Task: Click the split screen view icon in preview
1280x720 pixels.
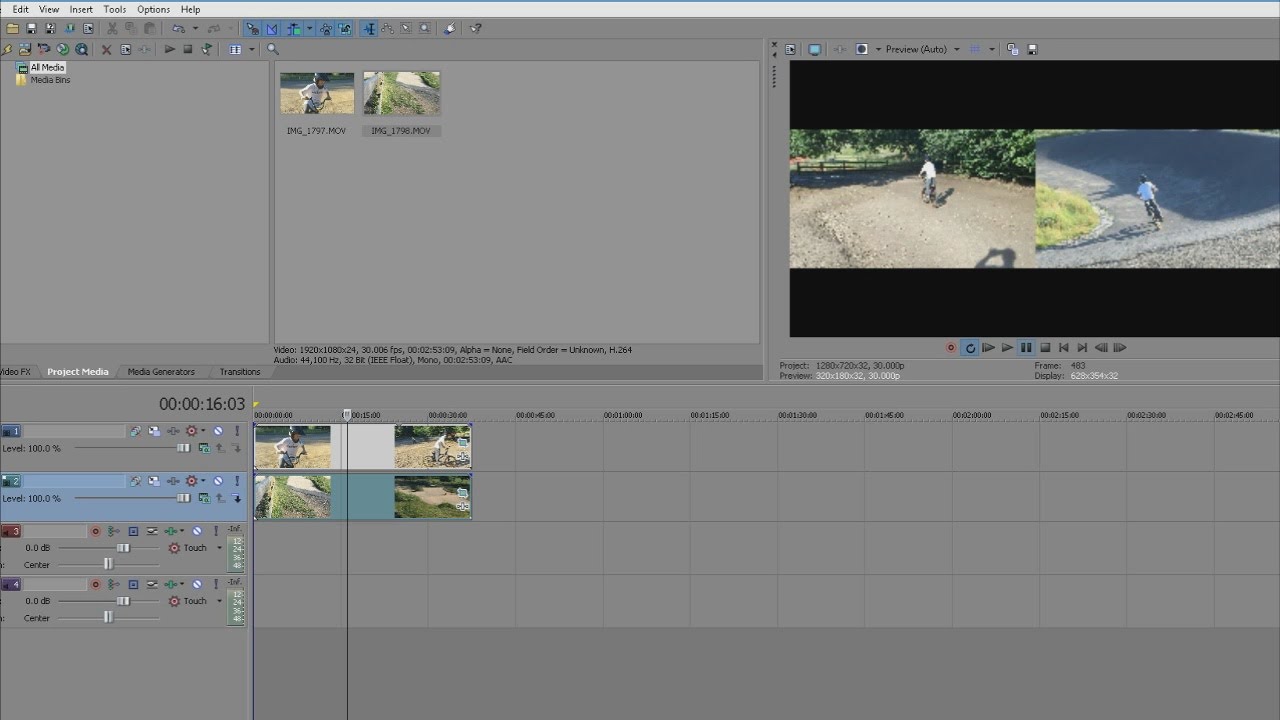Action: (x=862, y=49)
